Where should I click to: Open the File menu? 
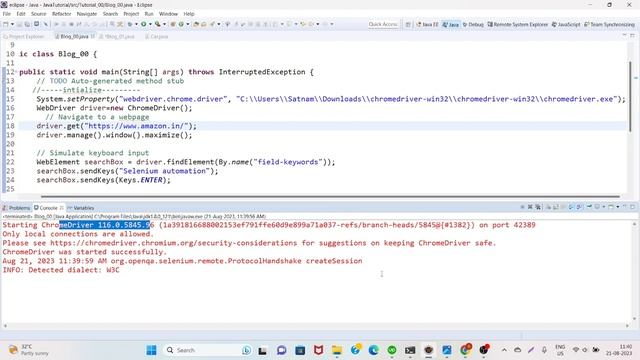coord(7,14)
